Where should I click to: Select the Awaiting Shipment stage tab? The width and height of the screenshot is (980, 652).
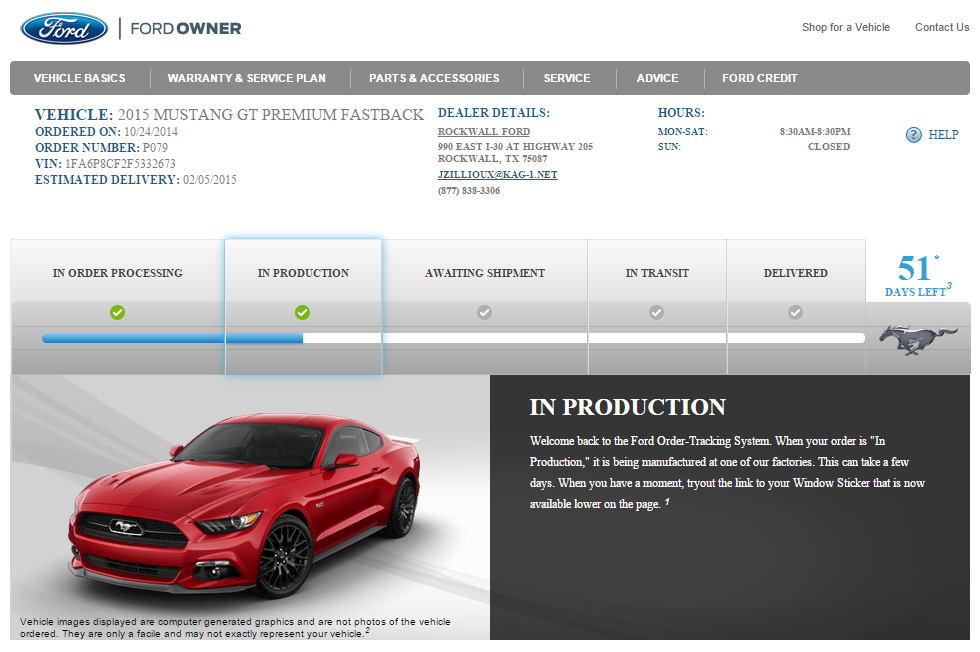[485, 273]
